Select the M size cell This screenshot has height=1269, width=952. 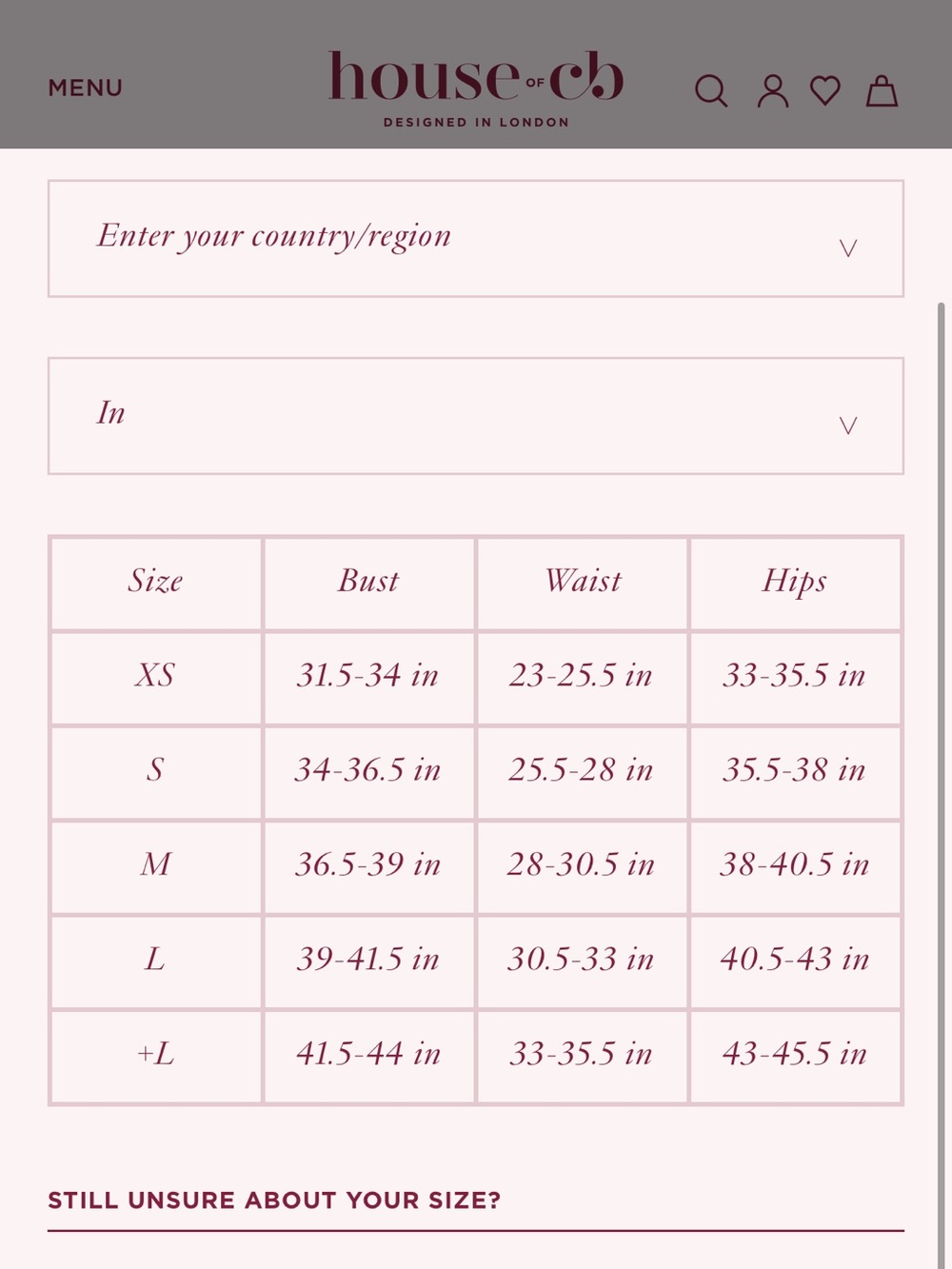(156, 867)
